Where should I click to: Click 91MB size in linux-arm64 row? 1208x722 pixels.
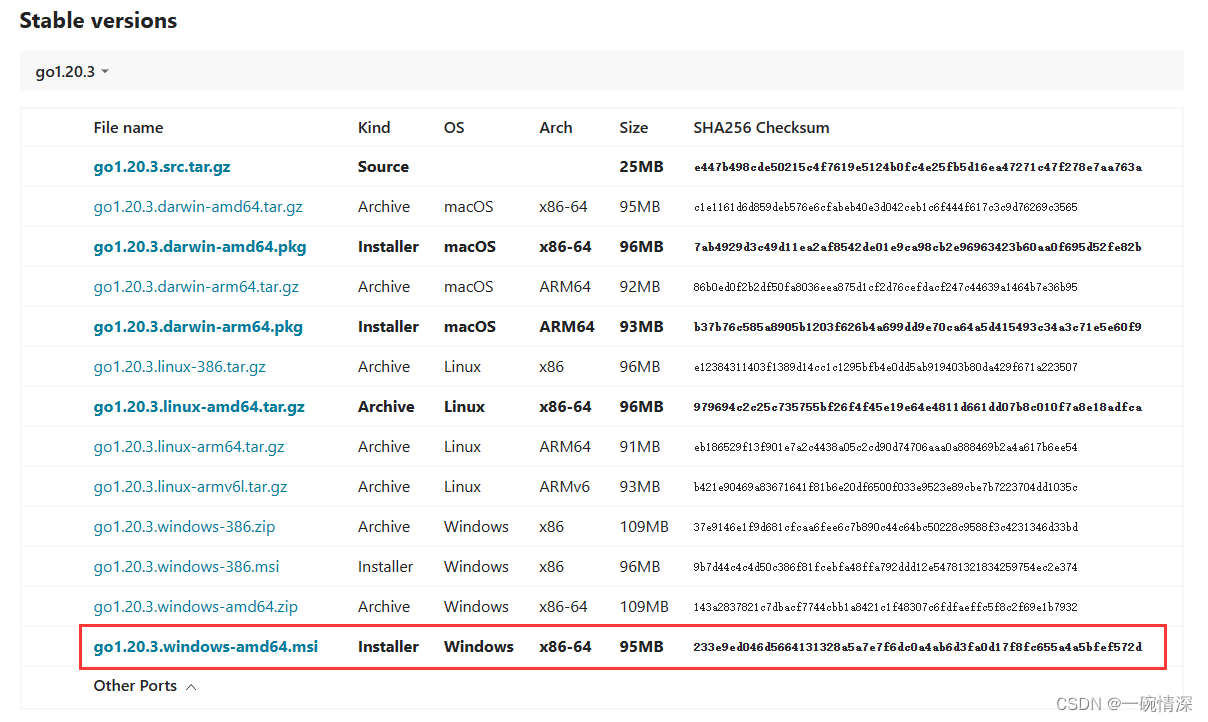640,447
